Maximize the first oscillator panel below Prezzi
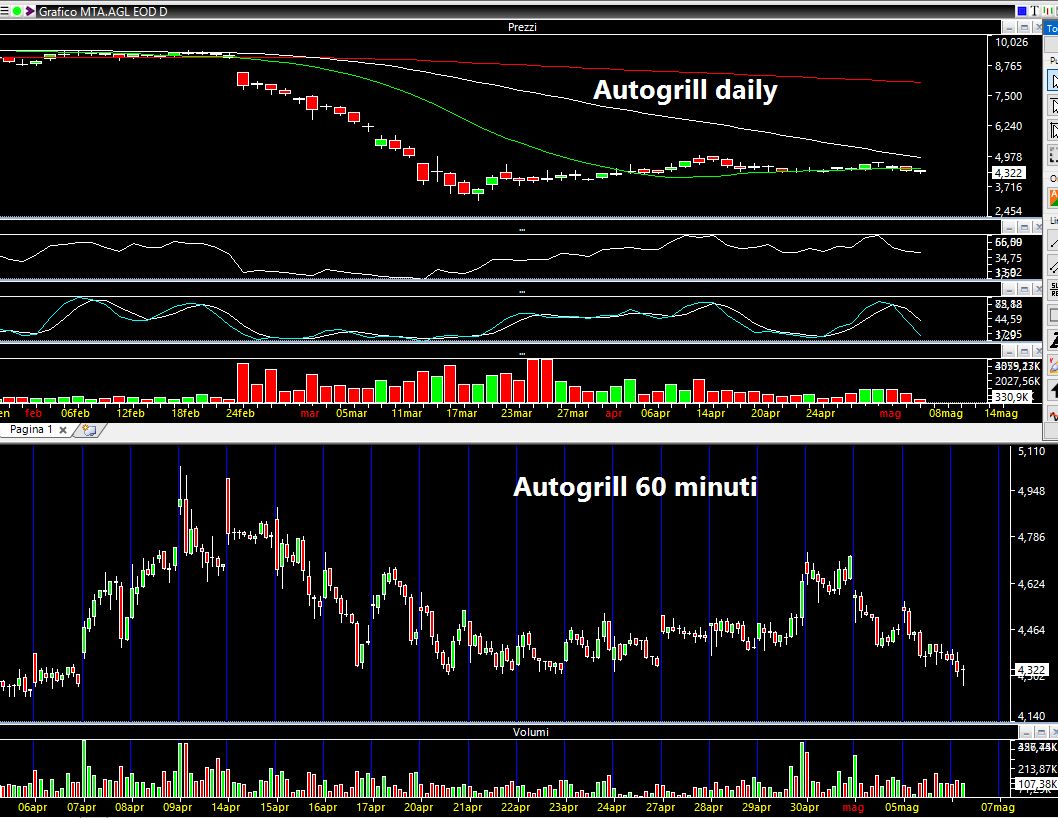The image size is (1058, 818). (x=1024, y=227)
